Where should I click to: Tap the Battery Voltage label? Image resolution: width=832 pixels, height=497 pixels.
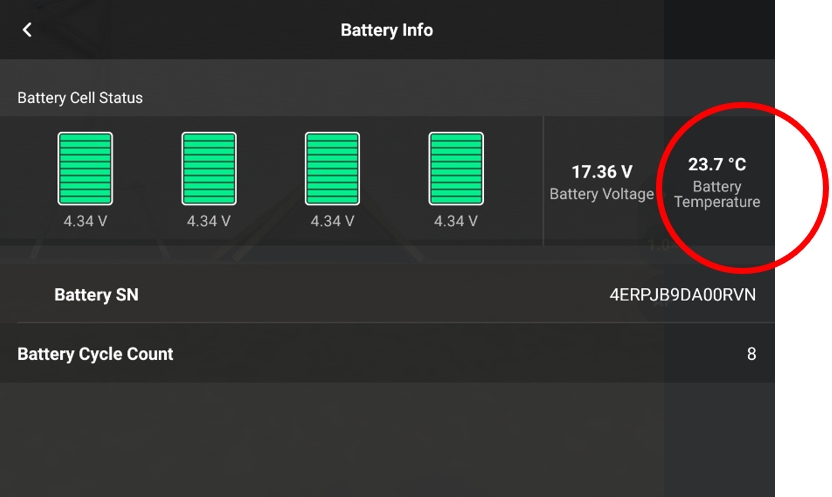coord(602,194)
